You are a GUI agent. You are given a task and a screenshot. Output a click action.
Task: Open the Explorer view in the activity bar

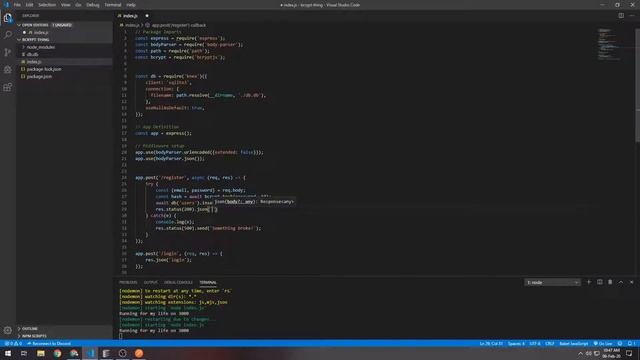[x=8, y=18]
